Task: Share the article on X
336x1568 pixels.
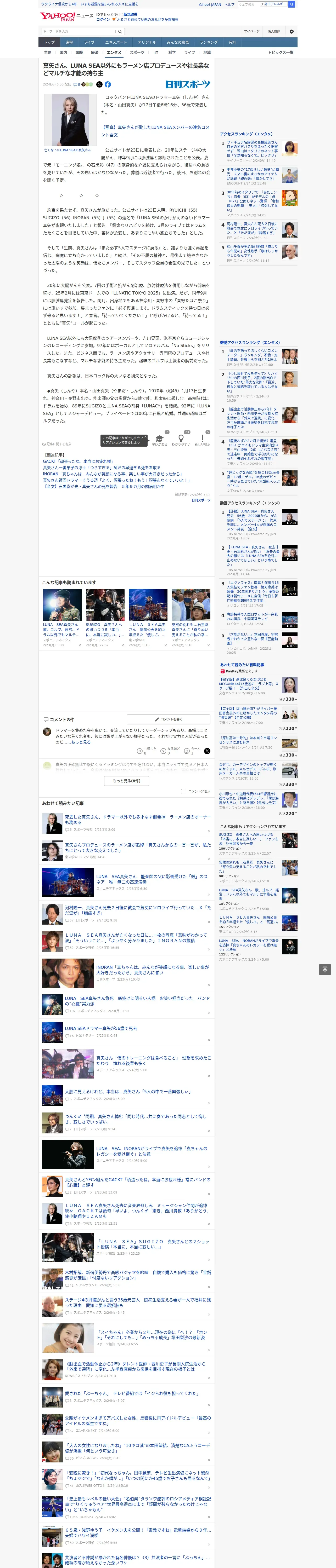Action: pos(99,85)
